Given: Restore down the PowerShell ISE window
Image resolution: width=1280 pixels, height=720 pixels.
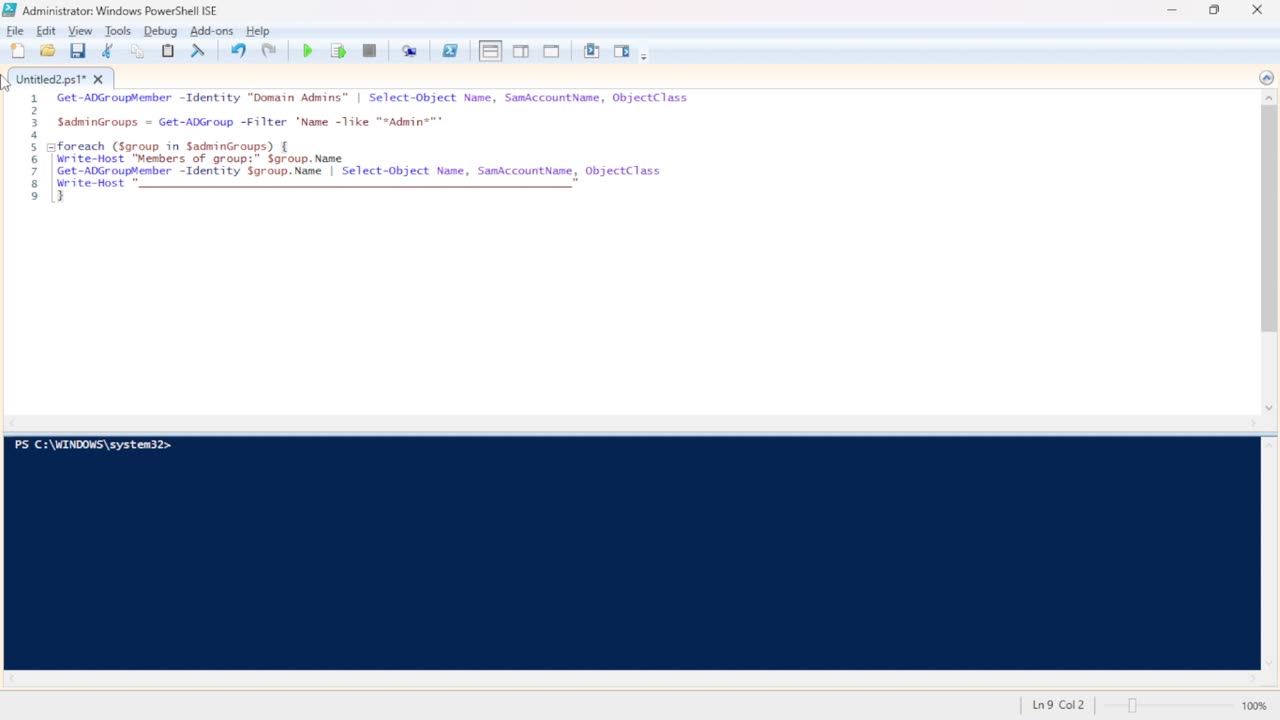Looking at the screenshot, I should (x=1214, y=10).
